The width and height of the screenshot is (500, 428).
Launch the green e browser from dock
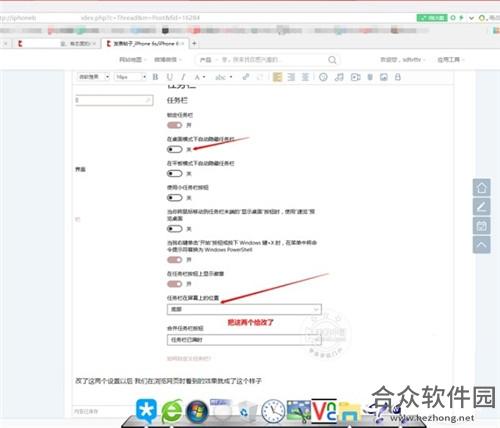click(172, 411)
